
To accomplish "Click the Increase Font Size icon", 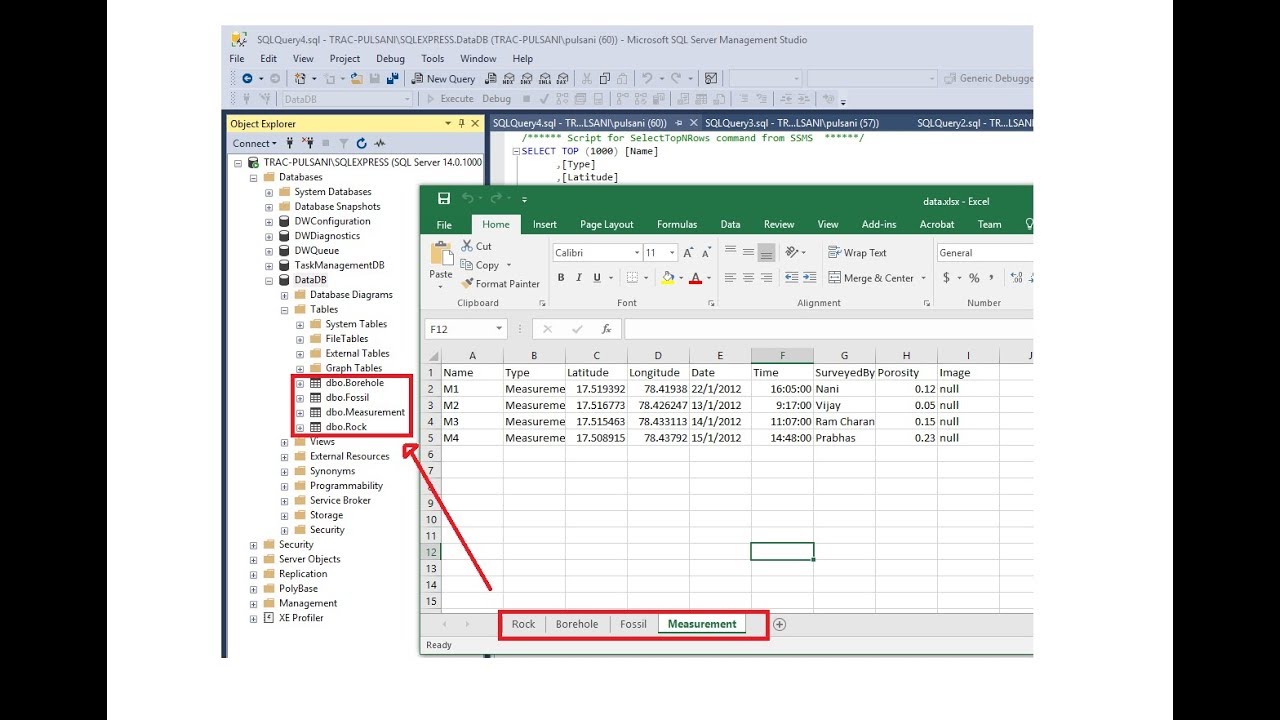I will point(689,253).
